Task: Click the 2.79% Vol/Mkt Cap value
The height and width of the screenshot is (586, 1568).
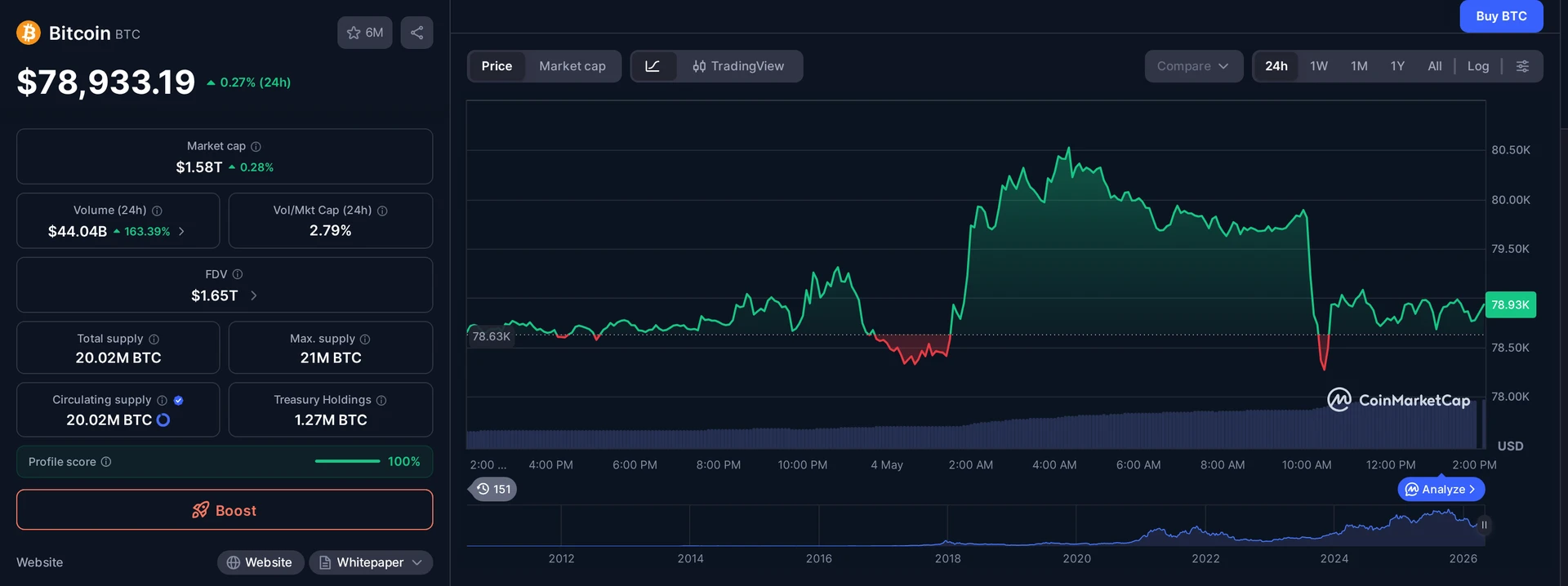Action: (x=331, y=231)
